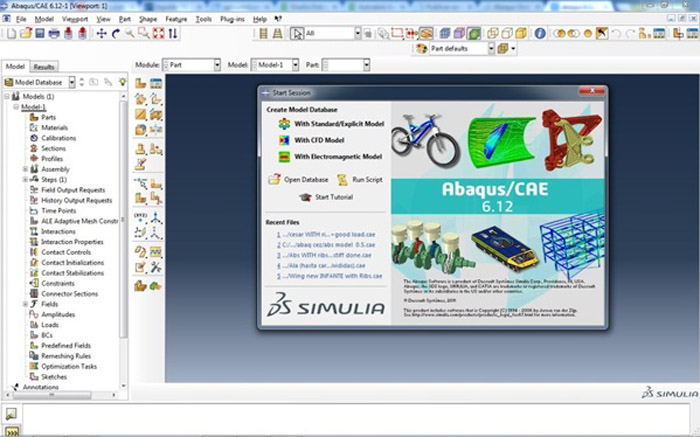Click the model tree vertical scrollbar
The height and width of the screenshot is (437, 700).
coord(124,219)
